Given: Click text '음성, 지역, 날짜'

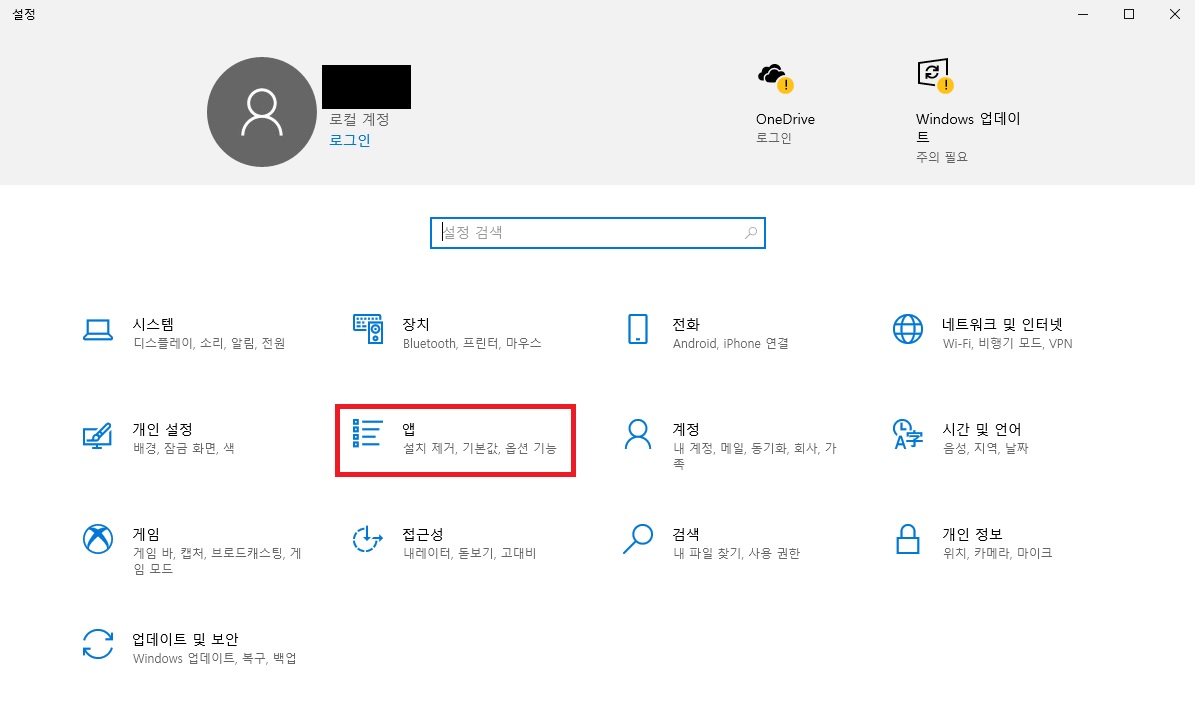Looking at the screenshot, I should tap(985, 448).
